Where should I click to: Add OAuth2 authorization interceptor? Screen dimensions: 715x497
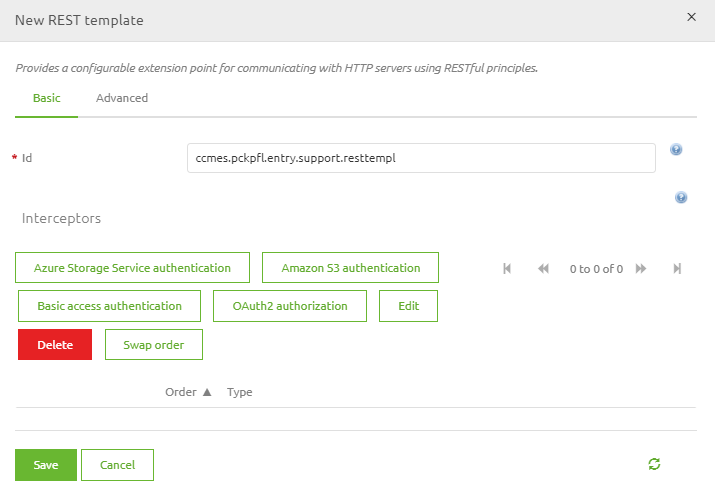click(290, 306)
